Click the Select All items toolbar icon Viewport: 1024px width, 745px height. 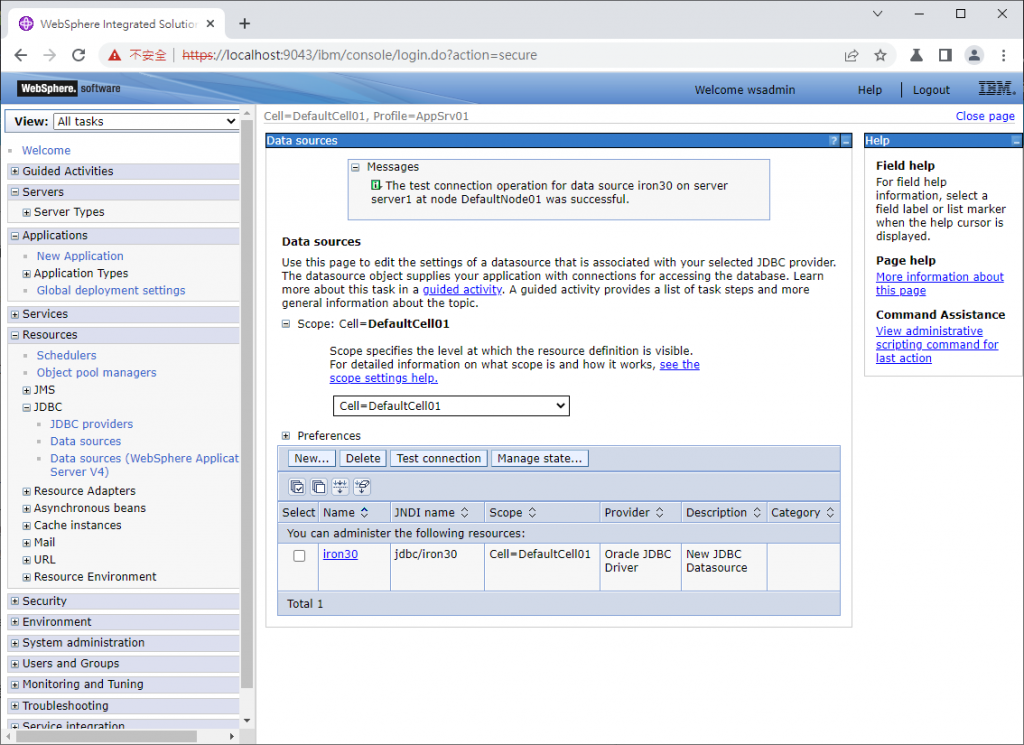coord(297,486)
